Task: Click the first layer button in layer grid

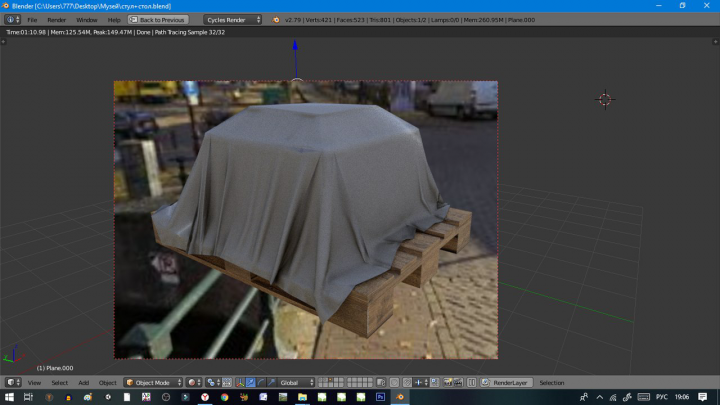Action: coord(321,380)
